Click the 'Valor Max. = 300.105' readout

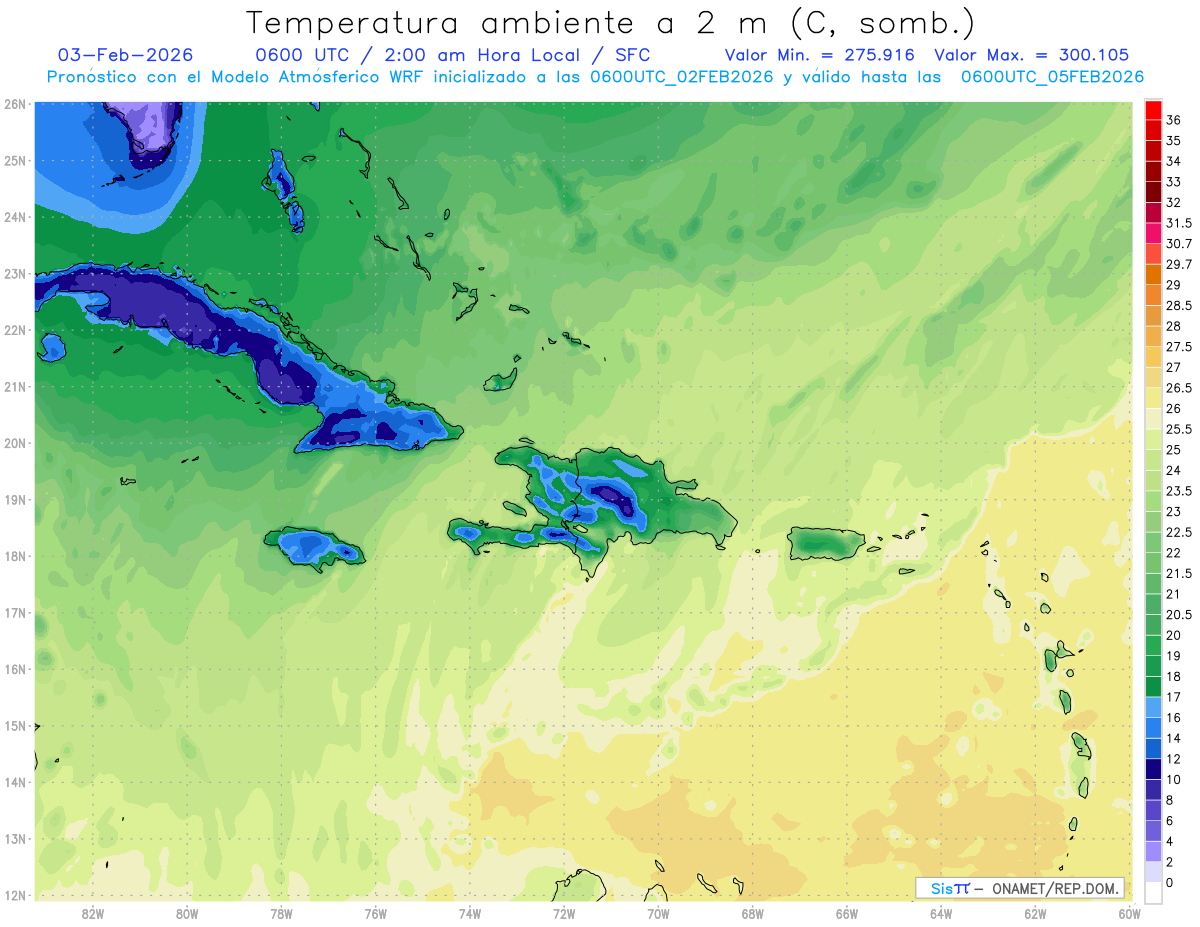coord(1032,55)
